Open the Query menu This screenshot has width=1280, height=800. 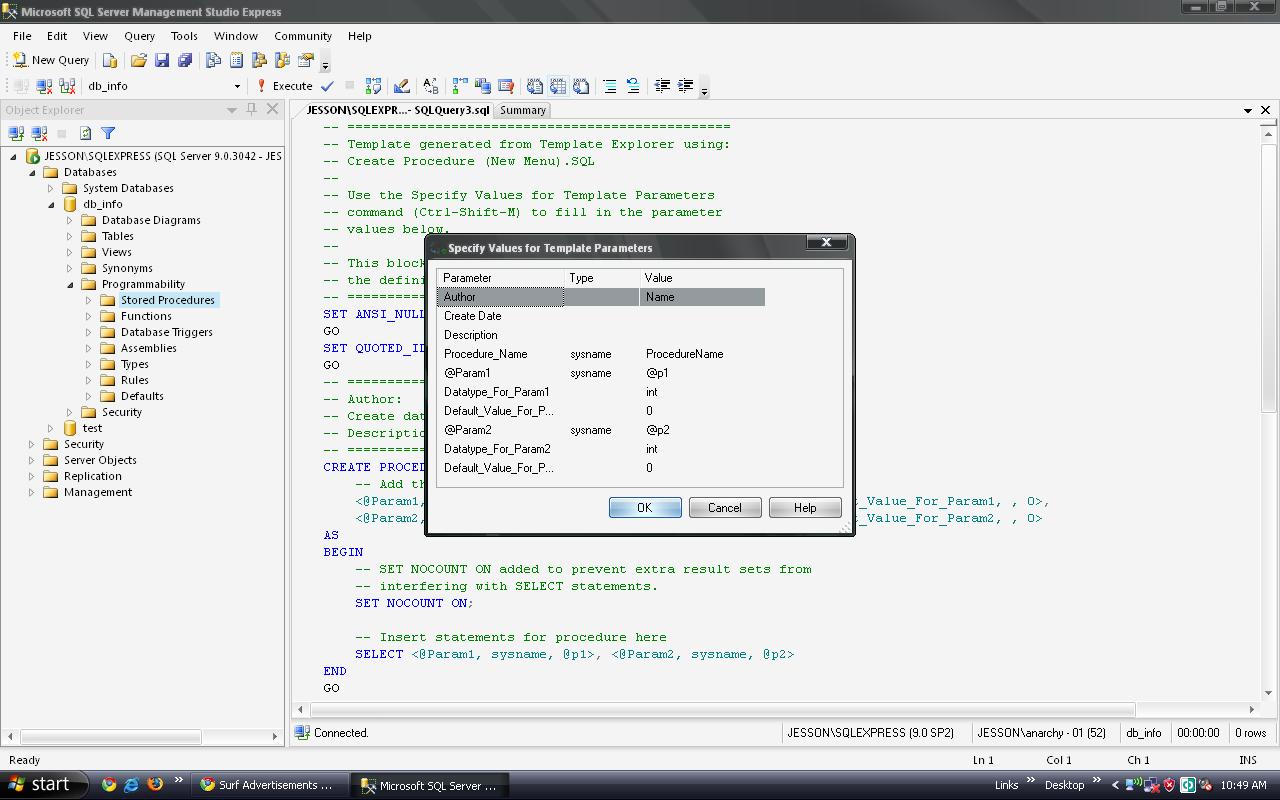coord(139,36)
